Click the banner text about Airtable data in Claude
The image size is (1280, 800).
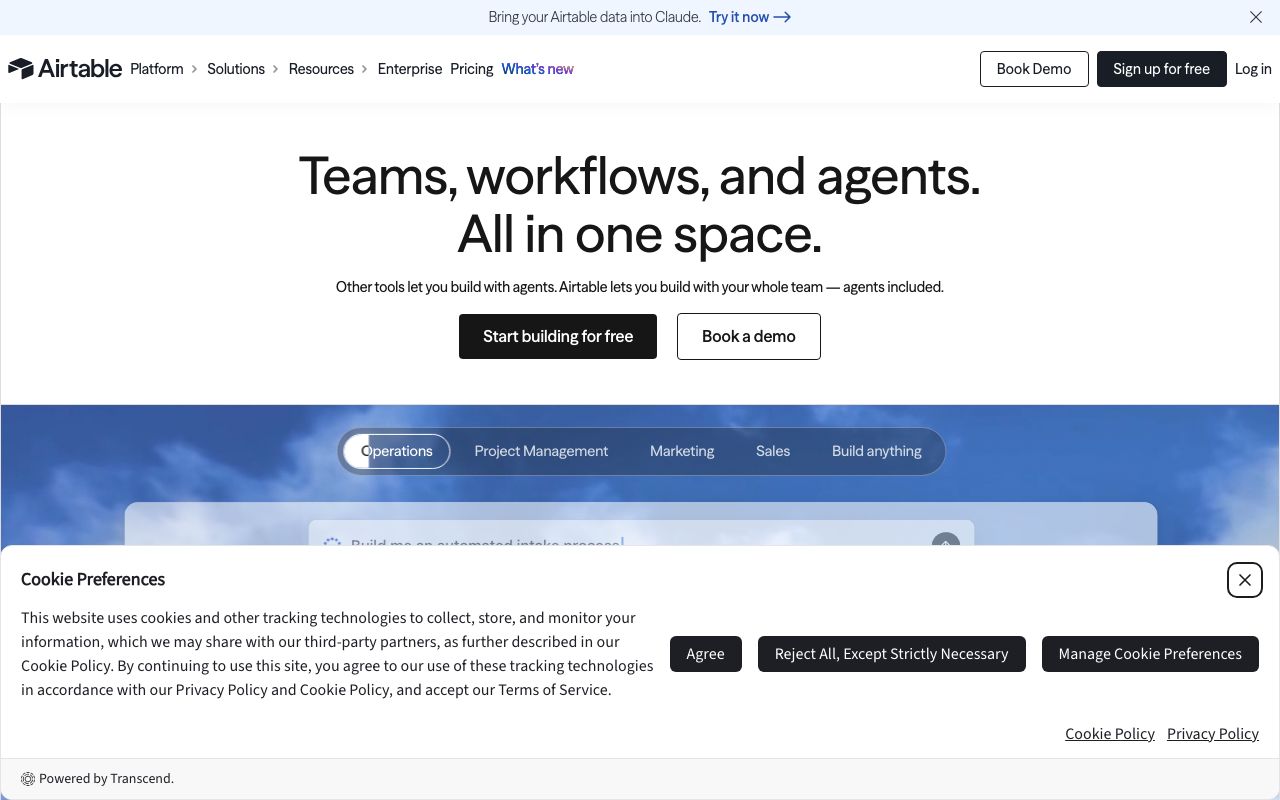click(x=594, y=17)
